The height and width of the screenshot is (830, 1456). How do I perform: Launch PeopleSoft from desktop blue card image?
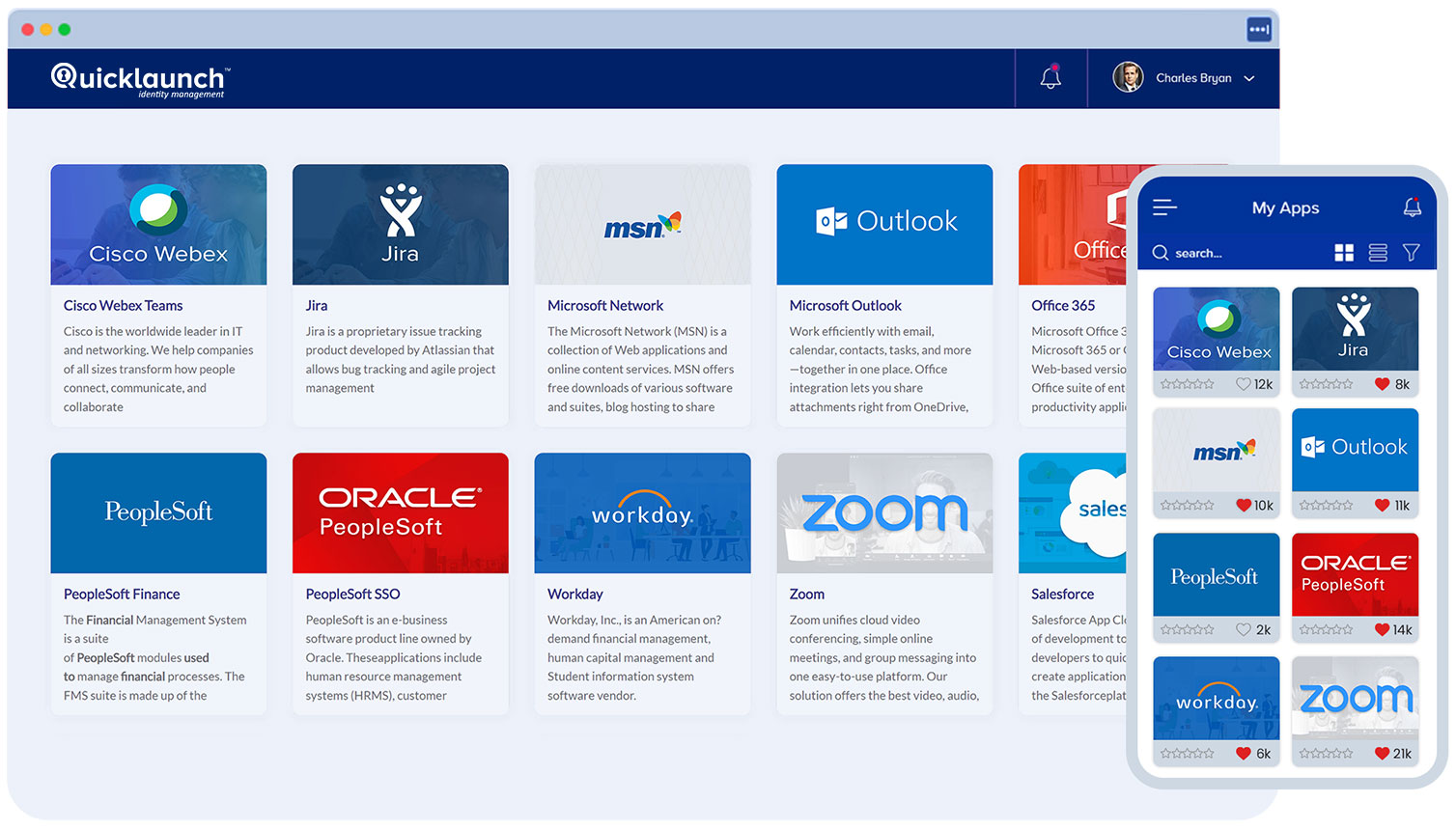158,512
